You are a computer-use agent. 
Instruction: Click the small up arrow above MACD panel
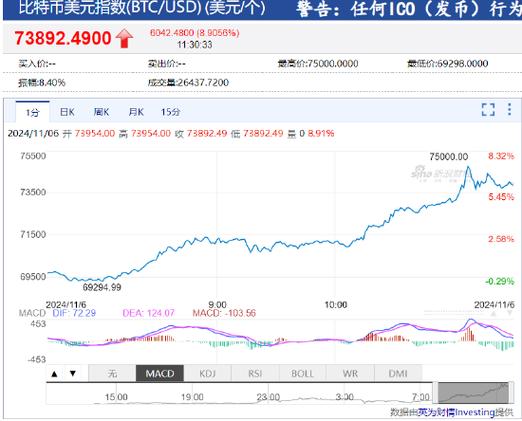pyautogui.click(x=494, y=313)
